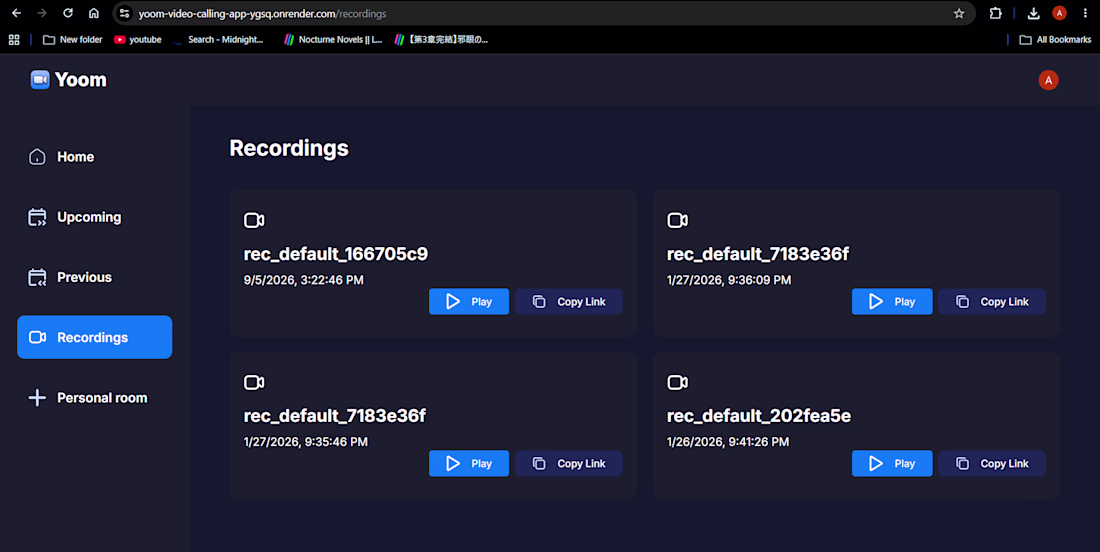1100x552 pixels.
Task: Click the title rec_default_202fea5e
Action: tap(758, 416)
